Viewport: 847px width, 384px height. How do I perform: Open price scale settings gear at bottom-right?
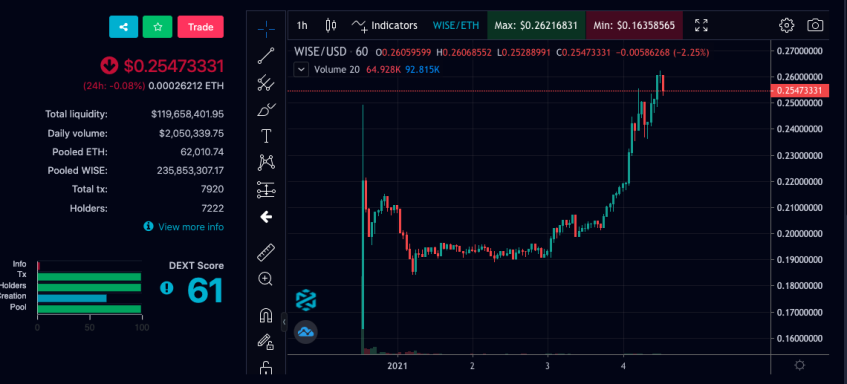pos(800,366)
